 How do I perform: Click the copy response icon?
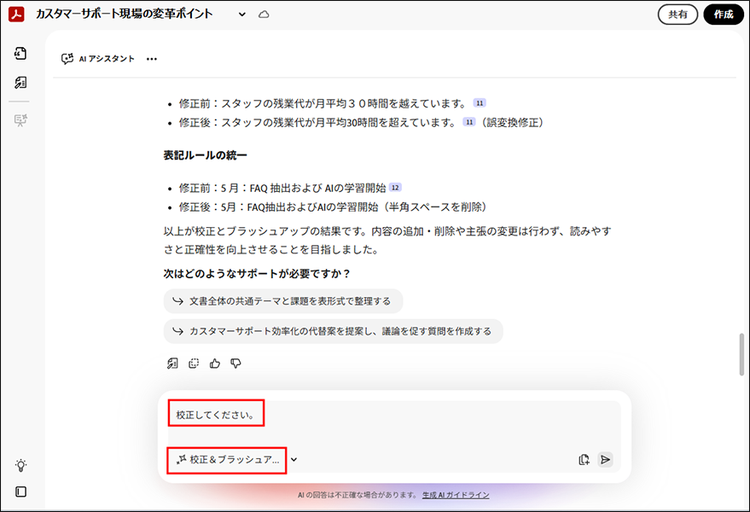[x=194, y=364]
